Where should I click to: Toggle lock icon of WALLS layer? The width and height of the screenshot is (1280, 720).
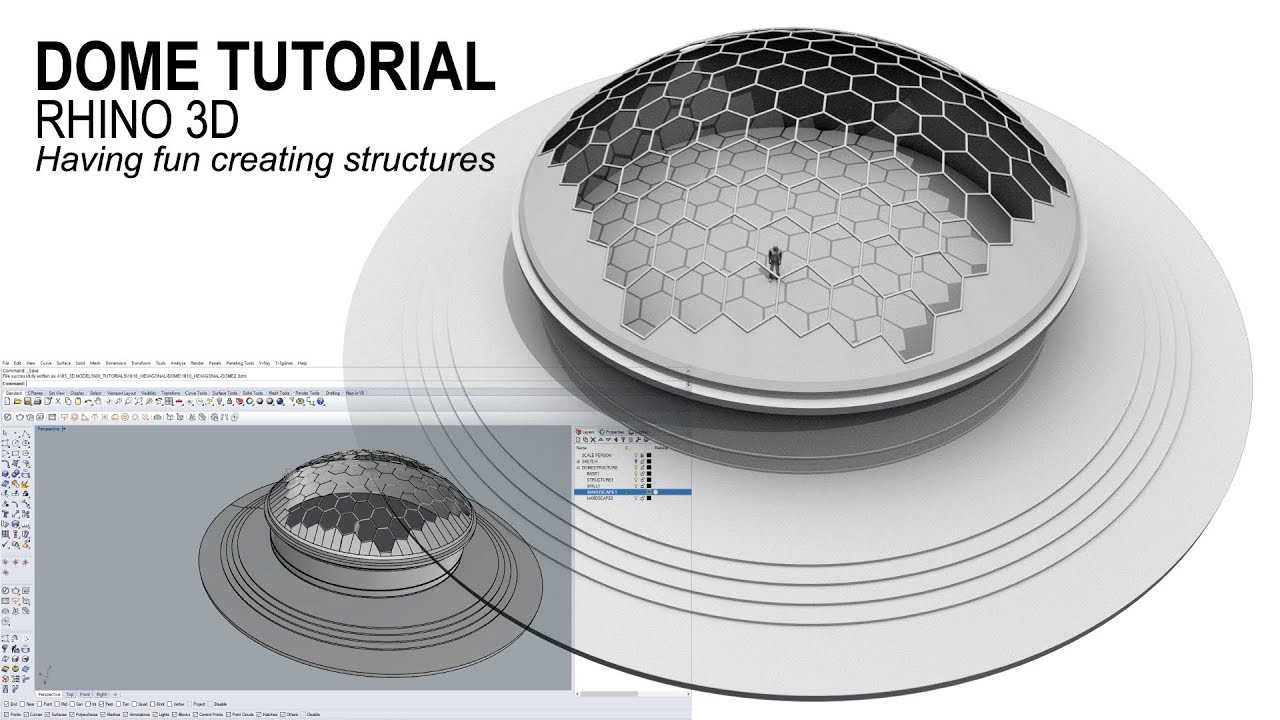pos(642,486)
